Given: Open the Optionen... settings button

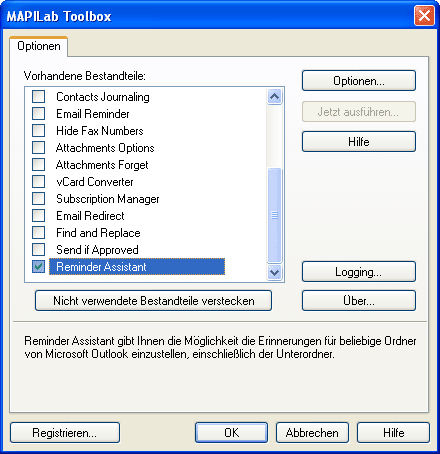Looking at the screenshot, I should pos(359,81).
